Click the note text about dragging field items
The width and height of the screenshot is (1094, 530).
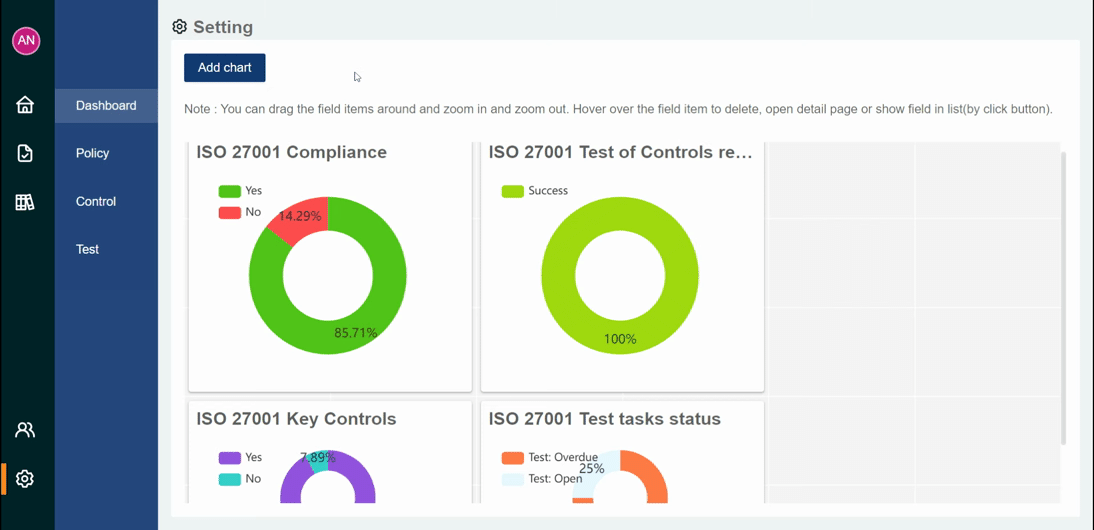click(x=618, y=109)
